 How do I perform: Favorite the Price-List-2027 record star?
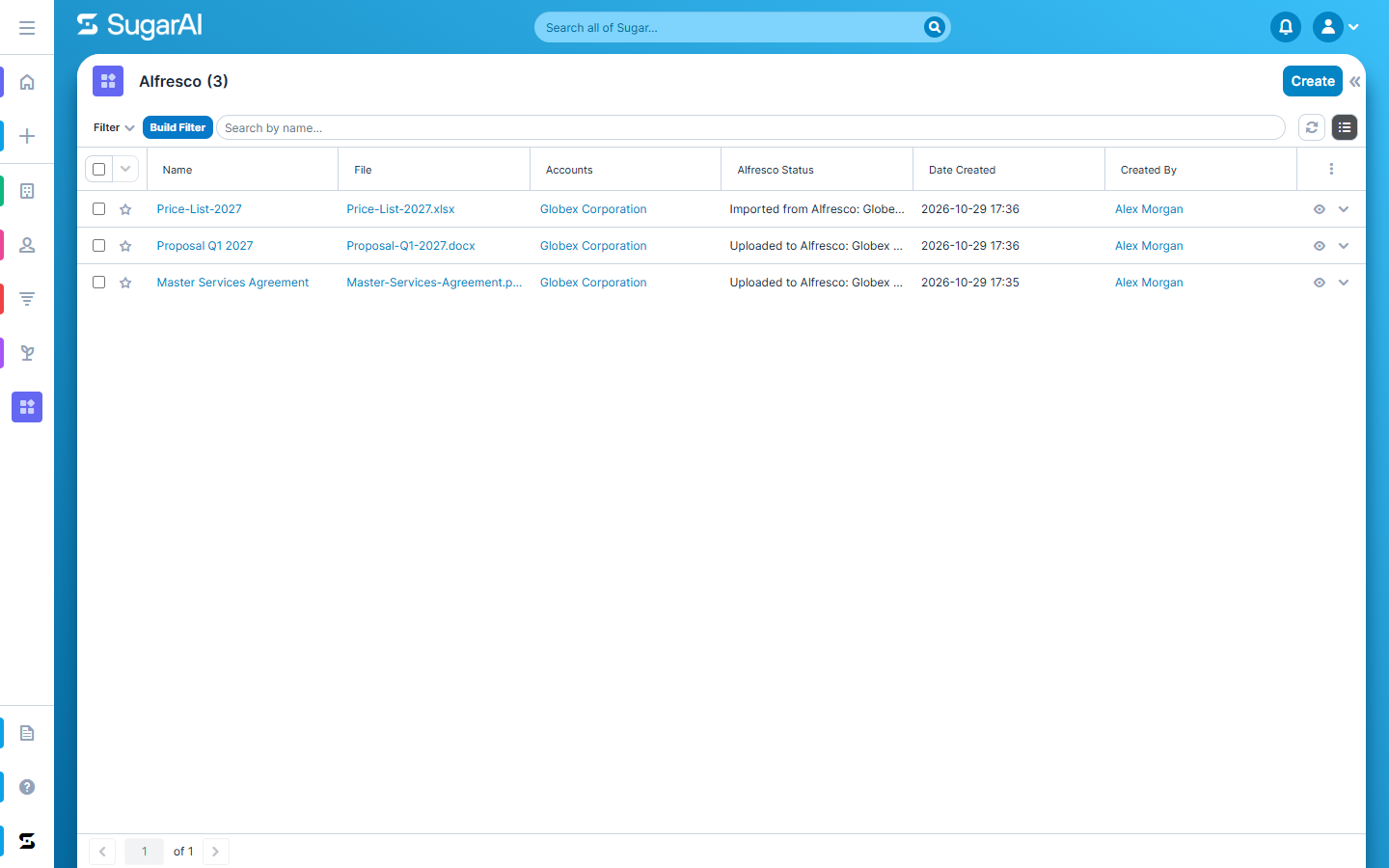[x=125, y=209]
